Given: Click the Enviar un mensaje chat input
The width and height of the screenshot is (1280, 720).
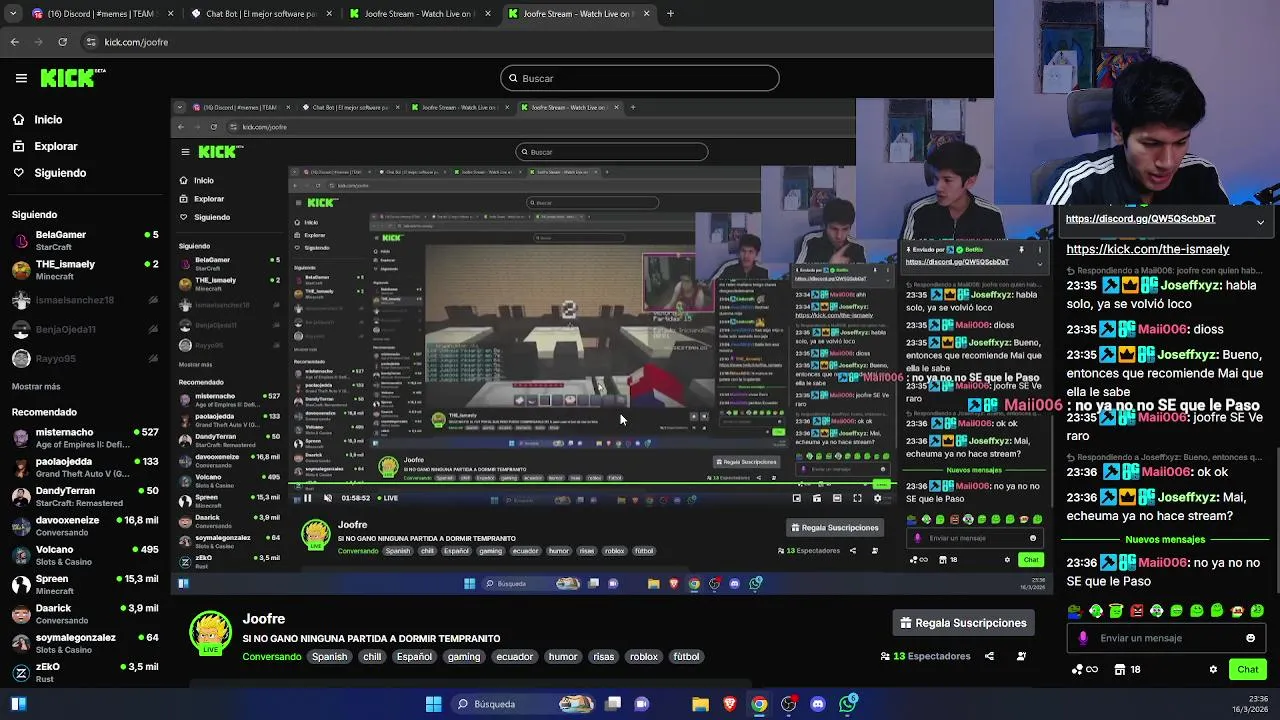Looking at the screenshot, I should click(x=1166, y=638).
